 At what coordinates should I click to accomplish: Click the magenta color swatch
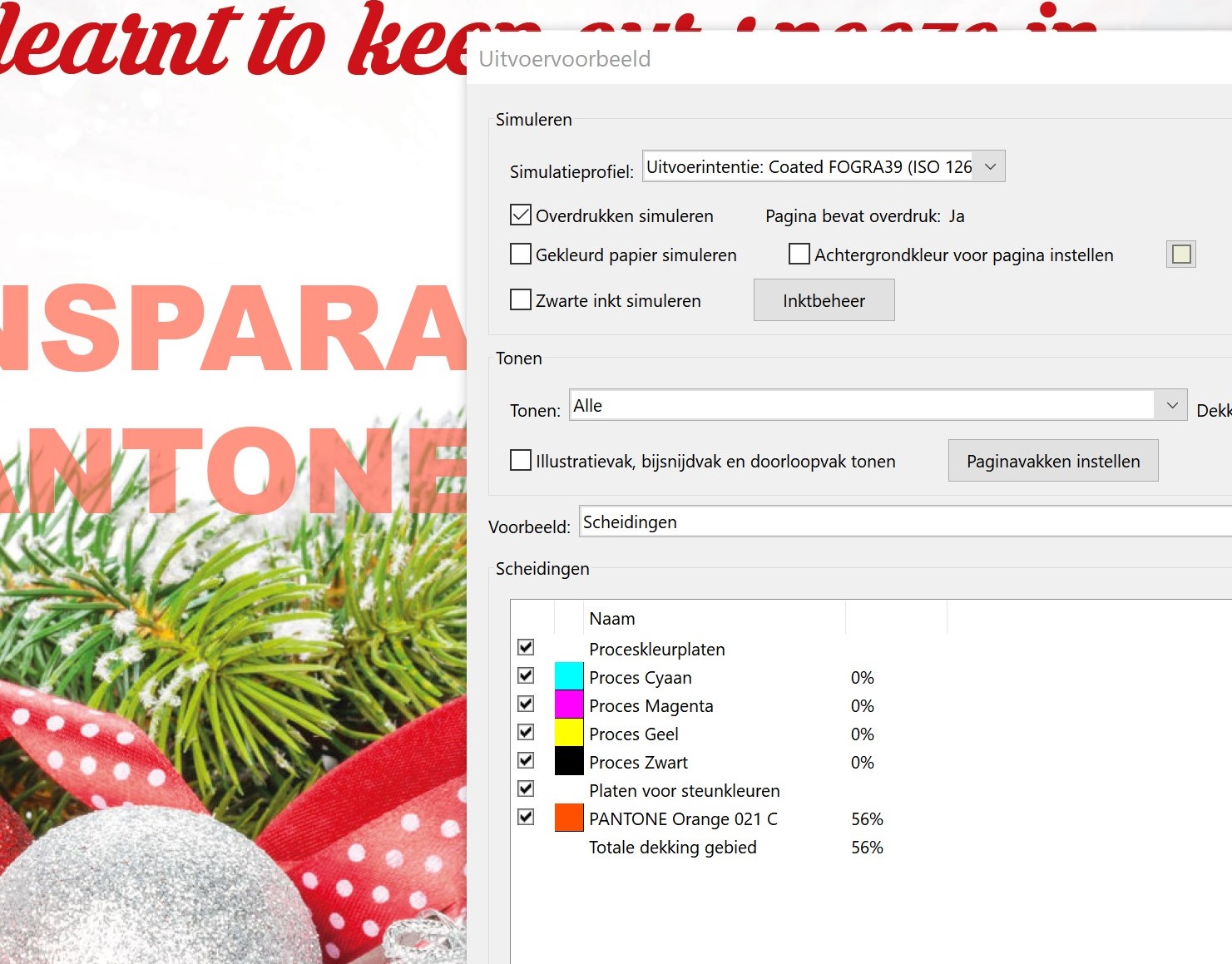(x=569, y=704)
